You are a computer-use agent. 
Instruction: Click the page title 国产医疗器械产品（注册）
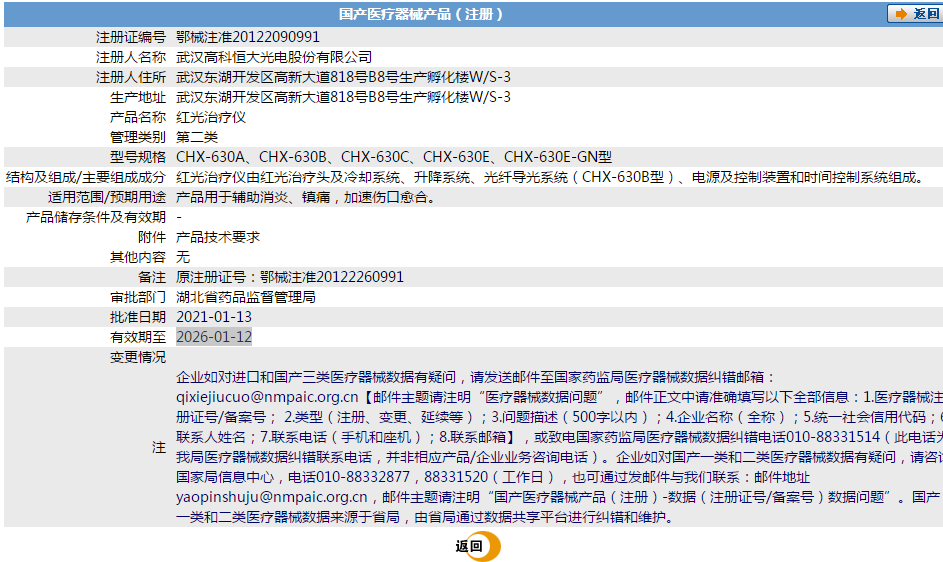pos(422,14)
